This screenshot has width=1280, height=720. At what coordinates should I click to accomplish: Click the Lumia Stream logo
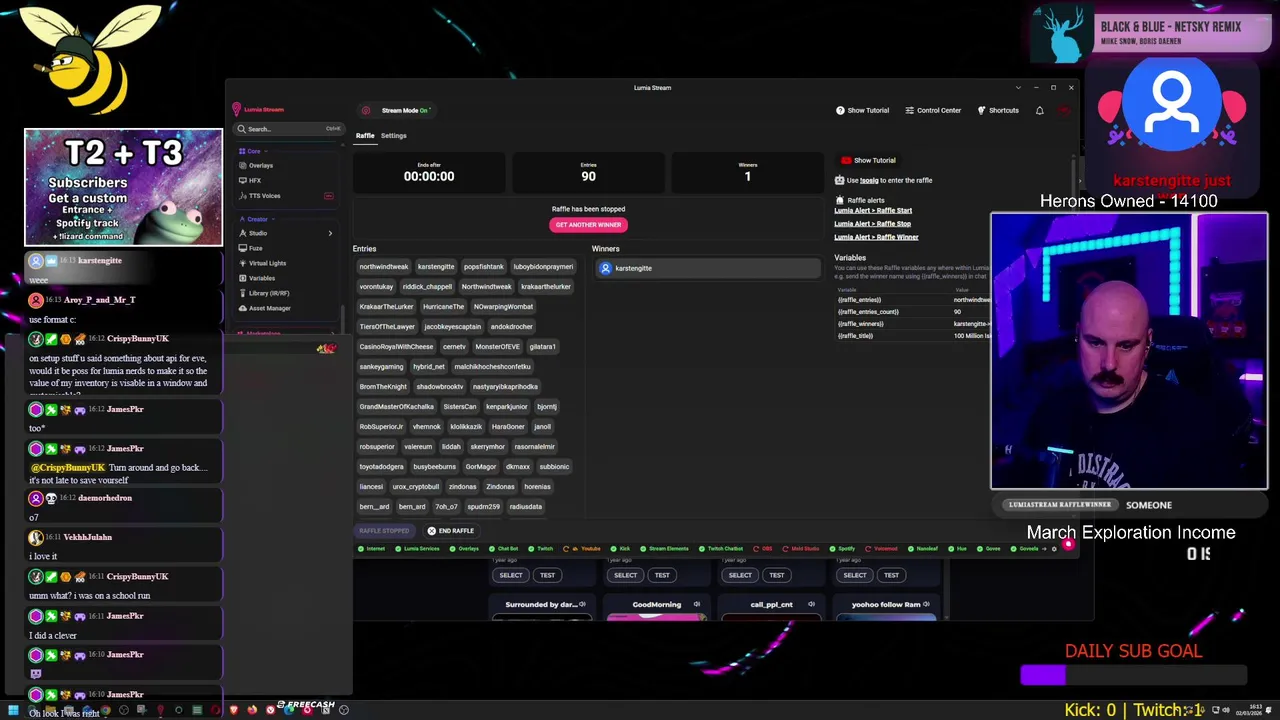tap(259, 110)
